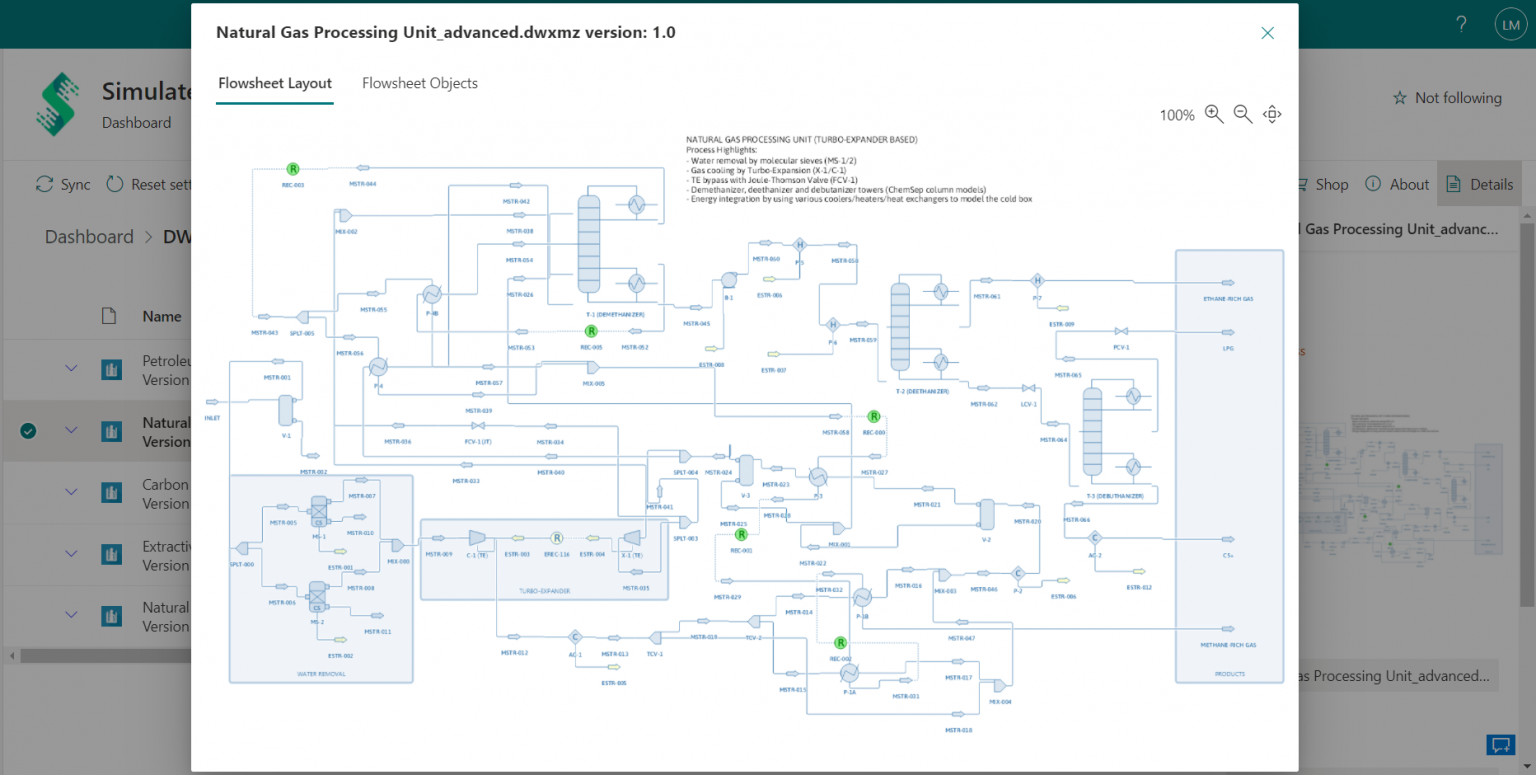
Task: Click the fit-to-view pan icon
Action: [x=1272, y=114]
